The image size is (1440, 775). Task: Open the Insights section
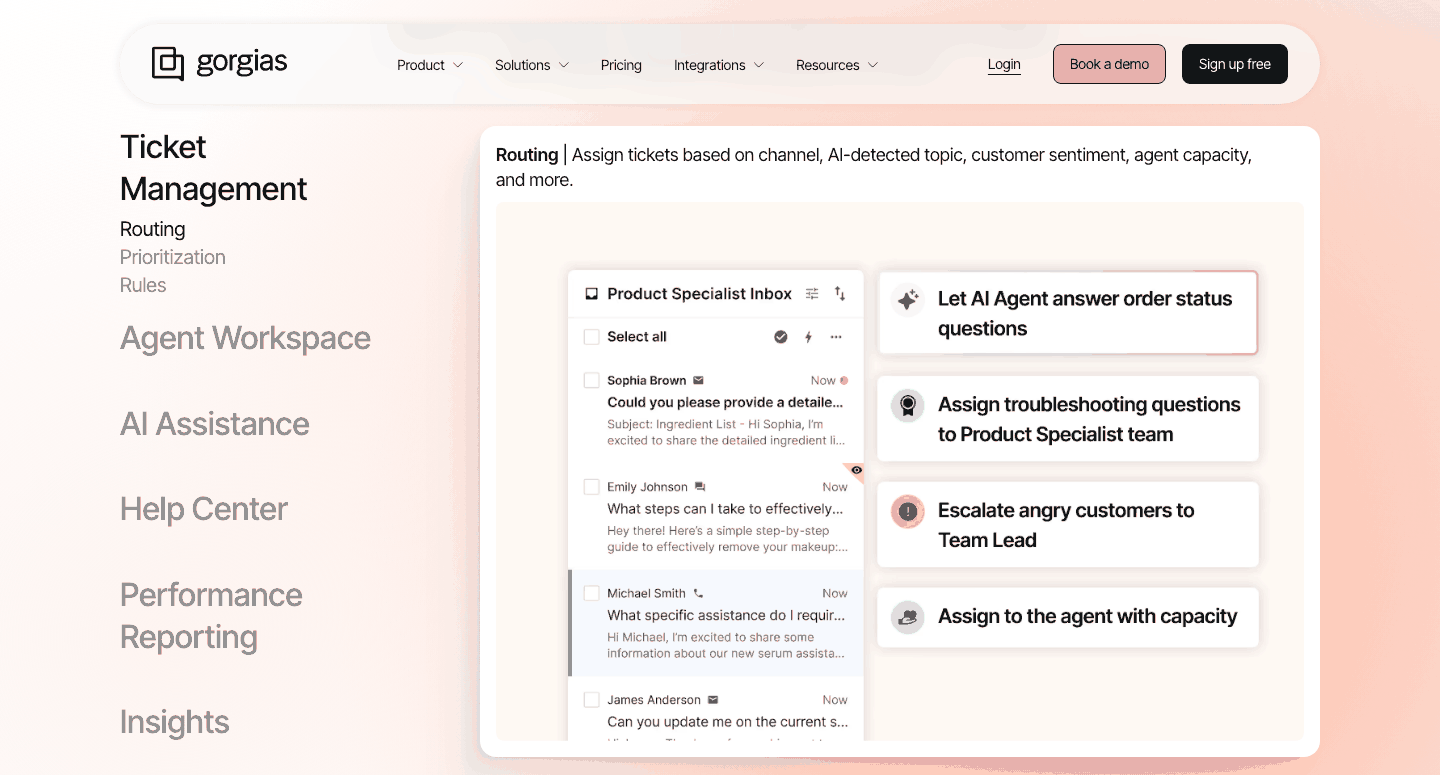point(175,722)
